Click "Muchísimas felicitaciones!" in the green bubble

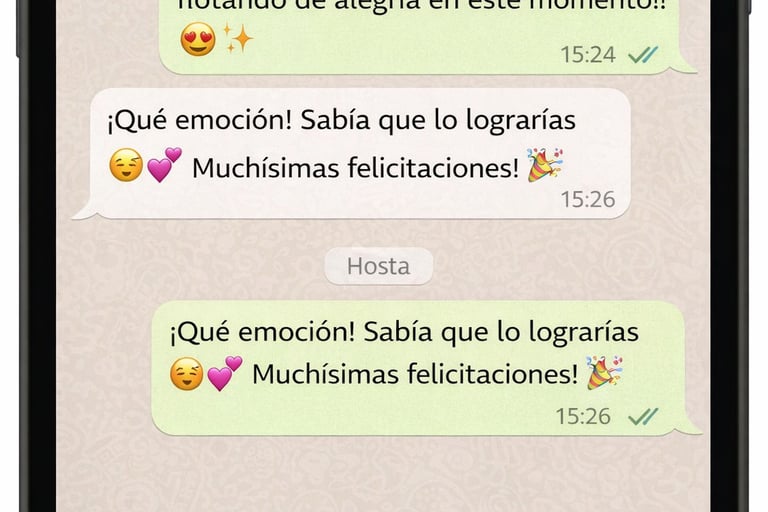(x=415, y=374)
